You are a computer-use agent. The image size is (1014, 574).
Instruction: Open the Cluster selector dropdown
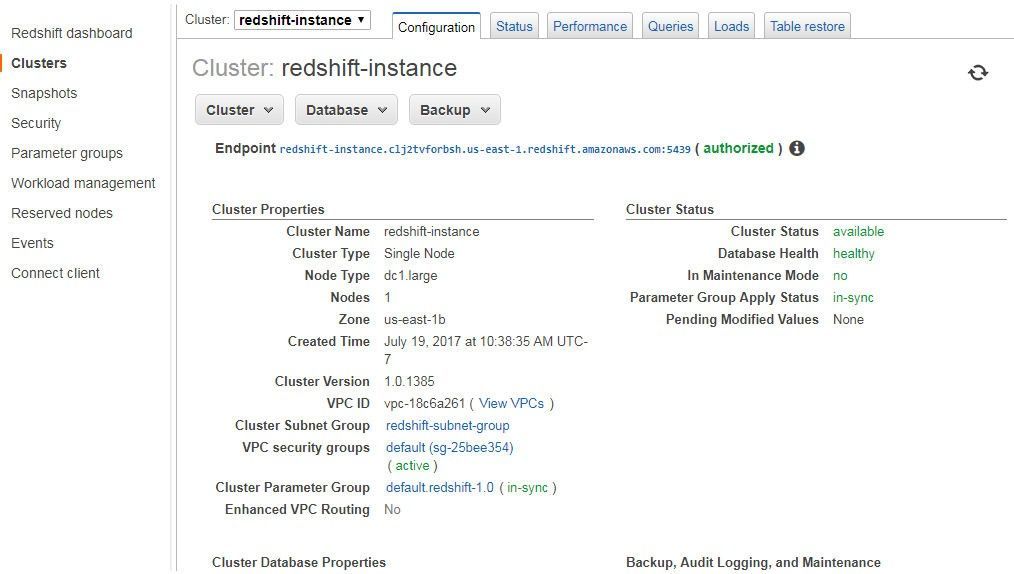[x=302, y=20]
